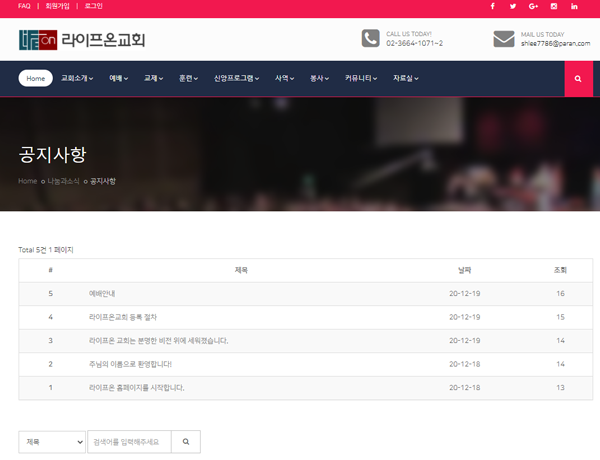The height and width of the screenshot is (460, 600).
Task: Expand the 교회소개 menu
Action: pos(77,78)
